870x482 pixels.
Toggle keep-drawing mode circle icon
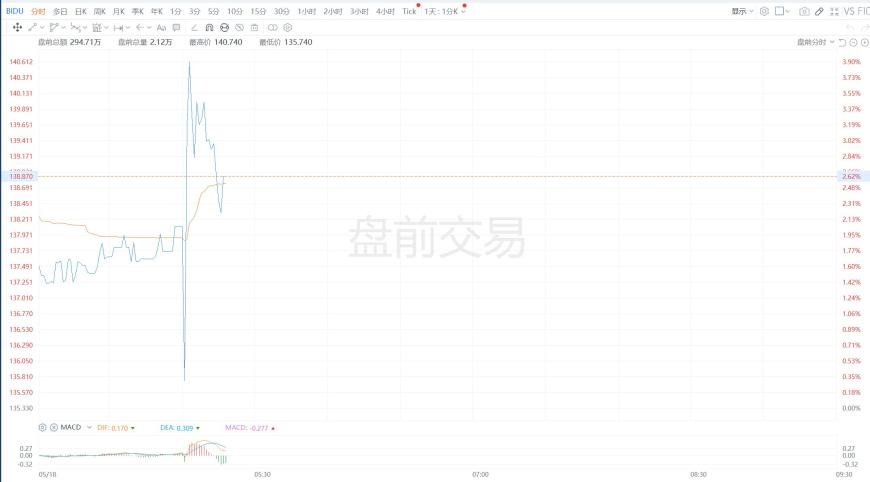pyautogui.click(x=224, y=27)
